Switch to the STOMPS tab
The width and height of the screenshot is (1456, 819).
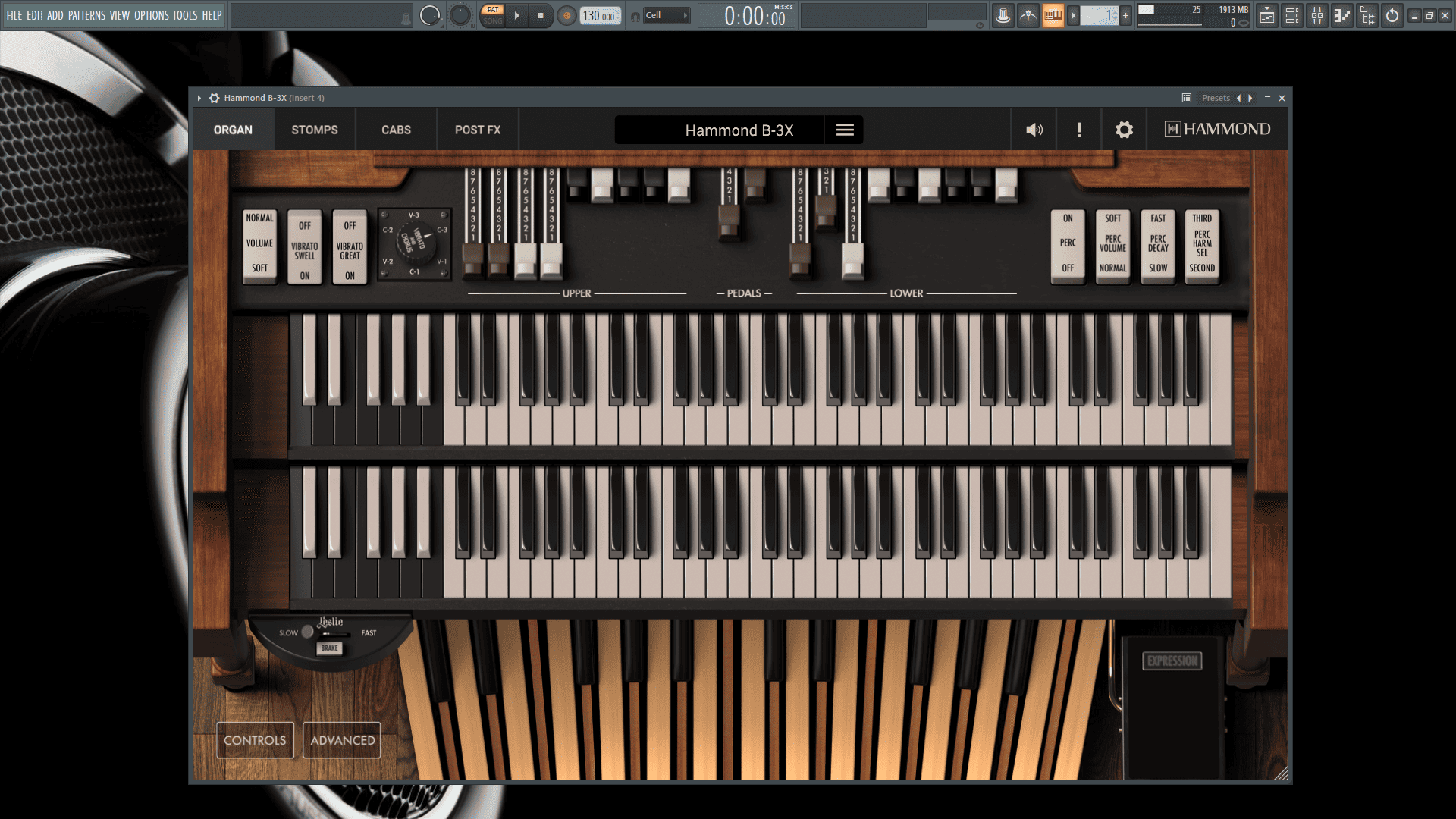[x=315, y=130]
